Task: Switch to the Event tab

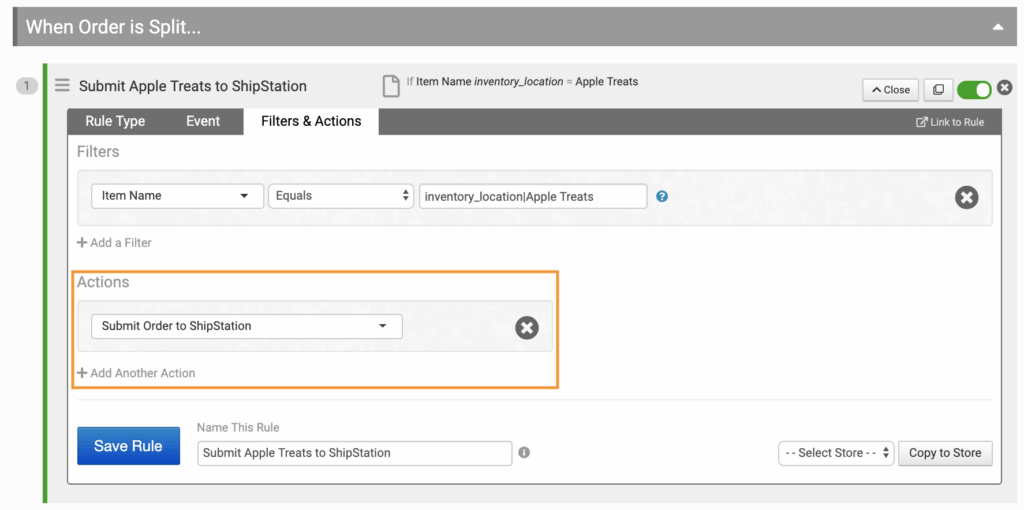Action: 203,121
